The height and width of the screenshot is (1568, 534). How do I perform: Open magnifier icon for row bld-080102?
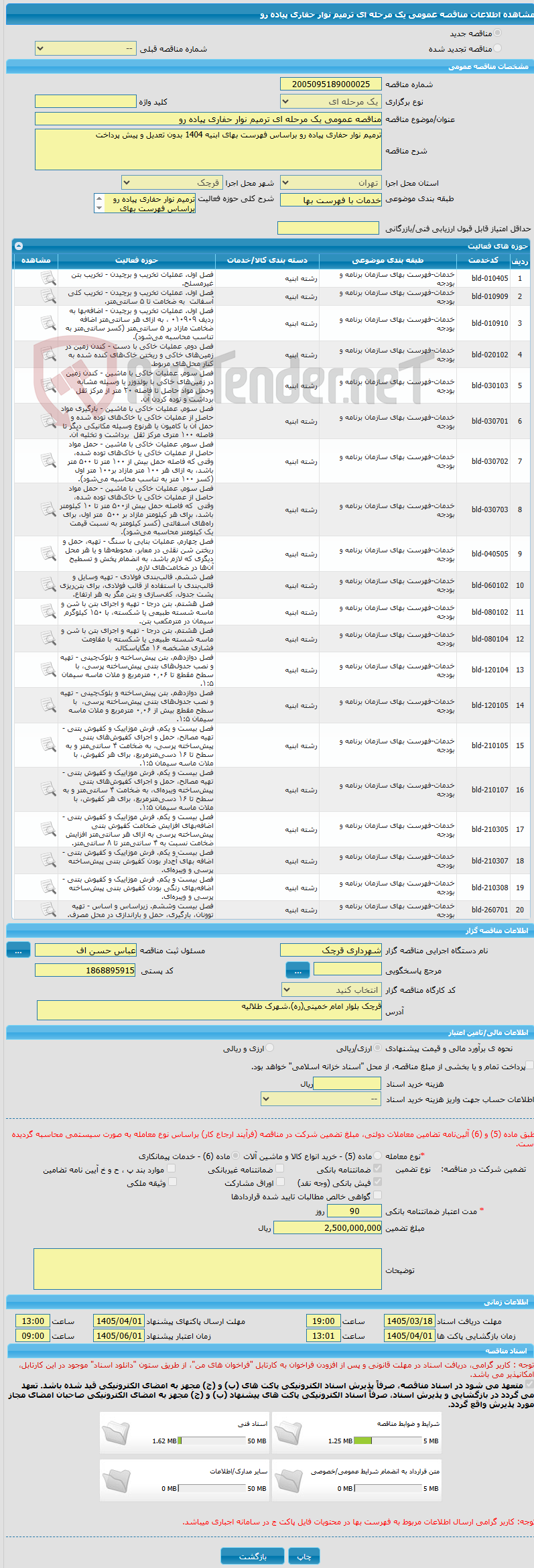click(x=48, y=612)
